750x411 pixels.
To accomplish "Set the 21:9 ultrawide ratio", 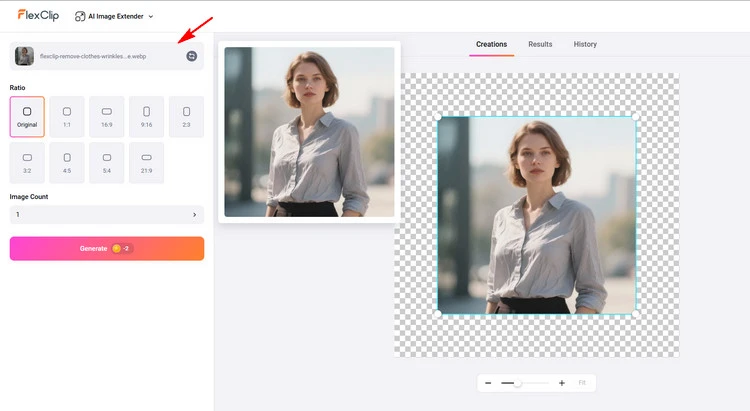I will click(146, 162).
